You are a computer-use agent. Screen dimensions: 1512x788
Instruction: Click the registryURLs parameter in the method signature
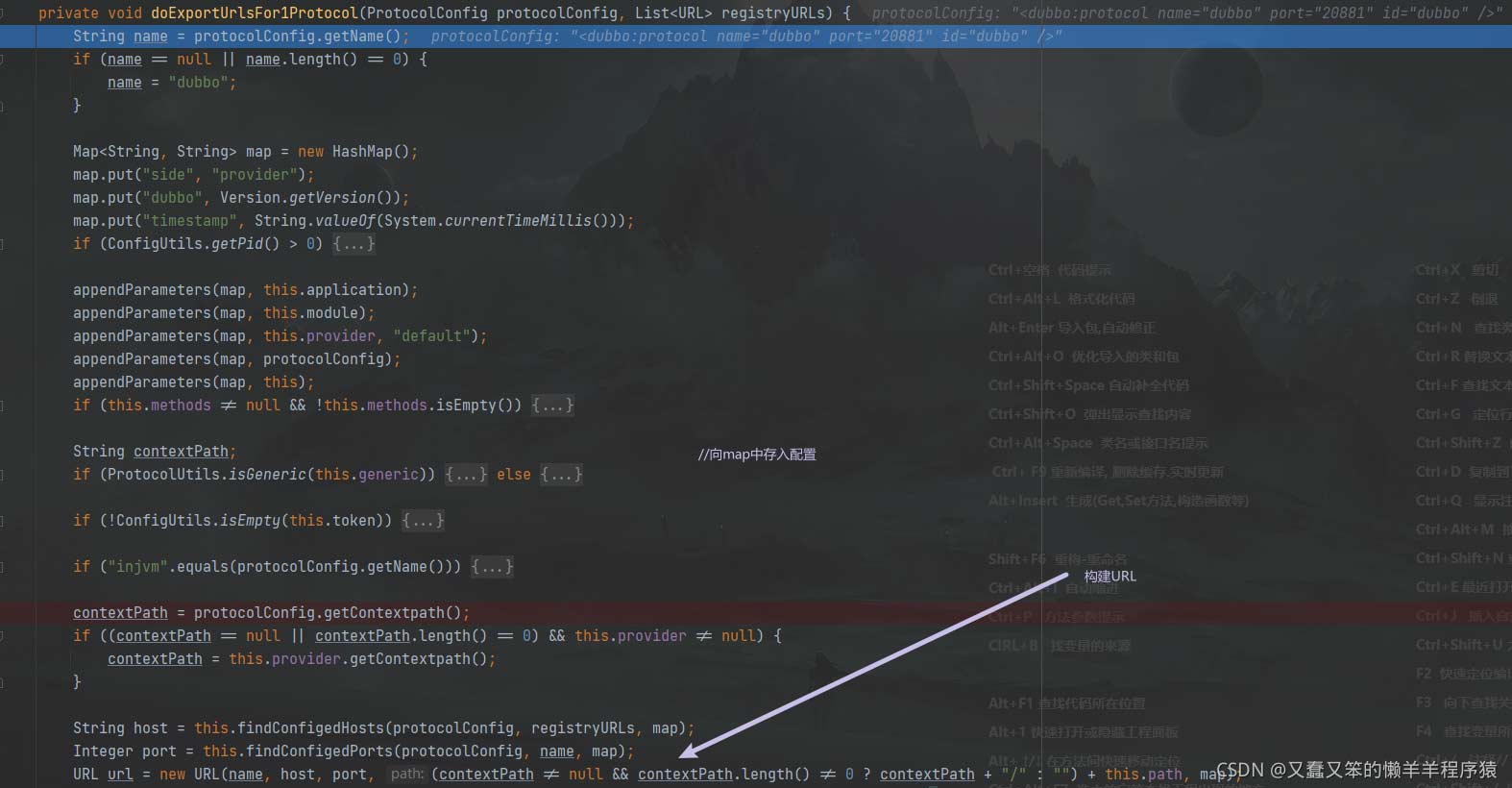click(x=773, y=13)
